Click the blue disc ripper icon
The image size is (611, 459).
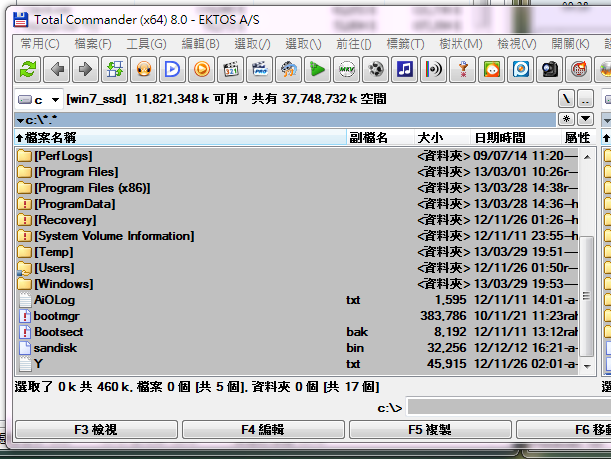pos(520,70)
